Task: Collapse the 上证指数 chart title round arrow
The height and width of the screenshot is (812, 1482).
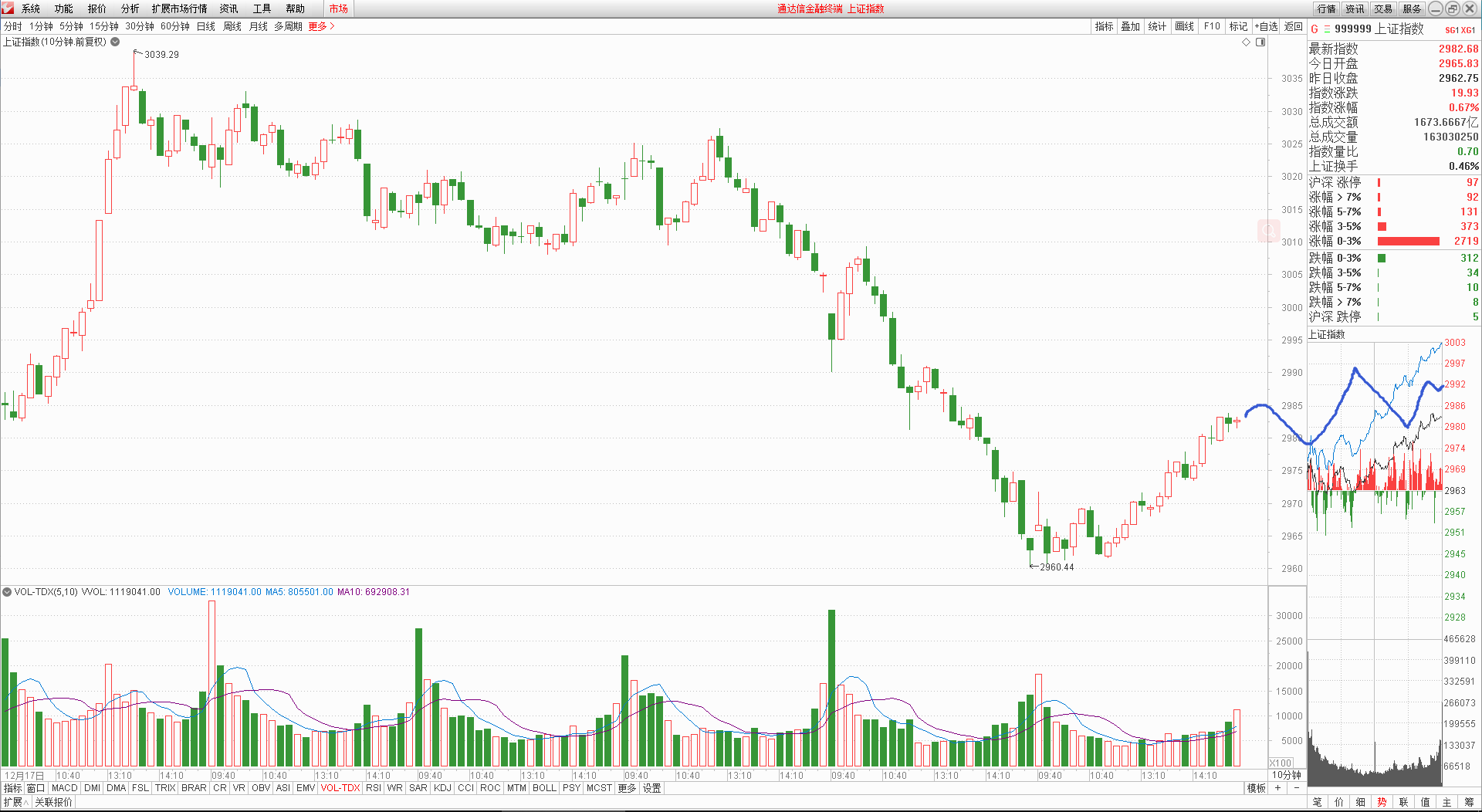Action: tap(115, 42)
